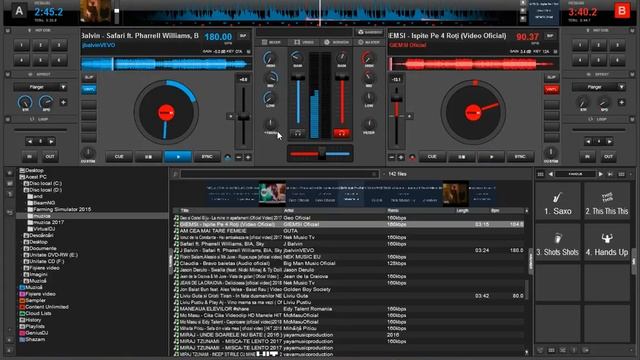The height and width of the screenshot is (360, 640).
Task: Click CUE on deck B
Action: (x=432, y=157)
